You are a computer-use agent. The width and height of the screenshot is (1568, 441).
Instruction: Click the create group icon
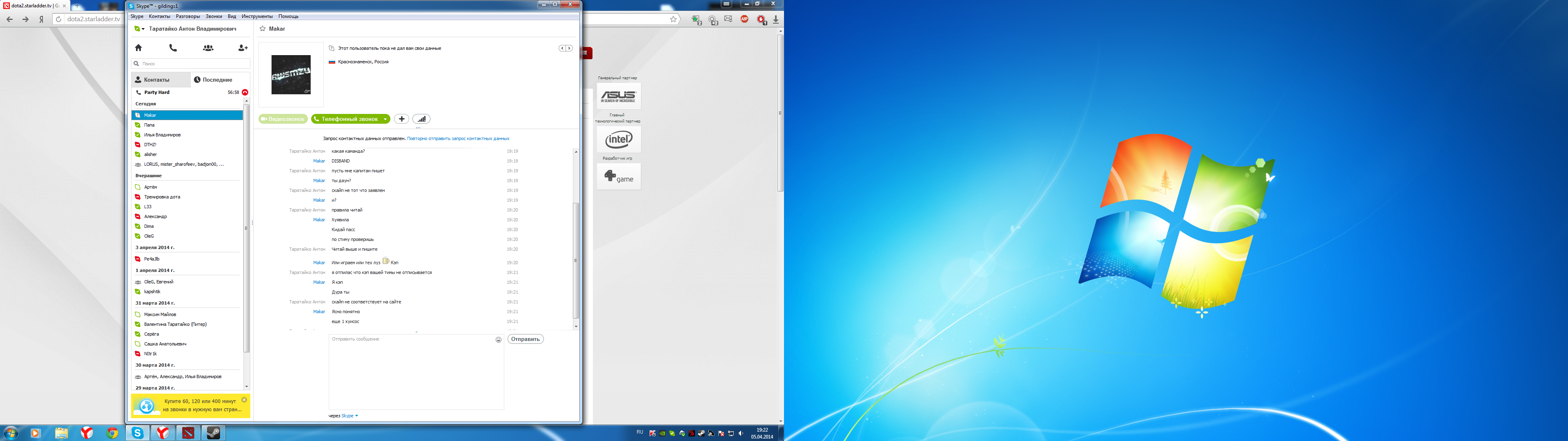click(208, 47)
